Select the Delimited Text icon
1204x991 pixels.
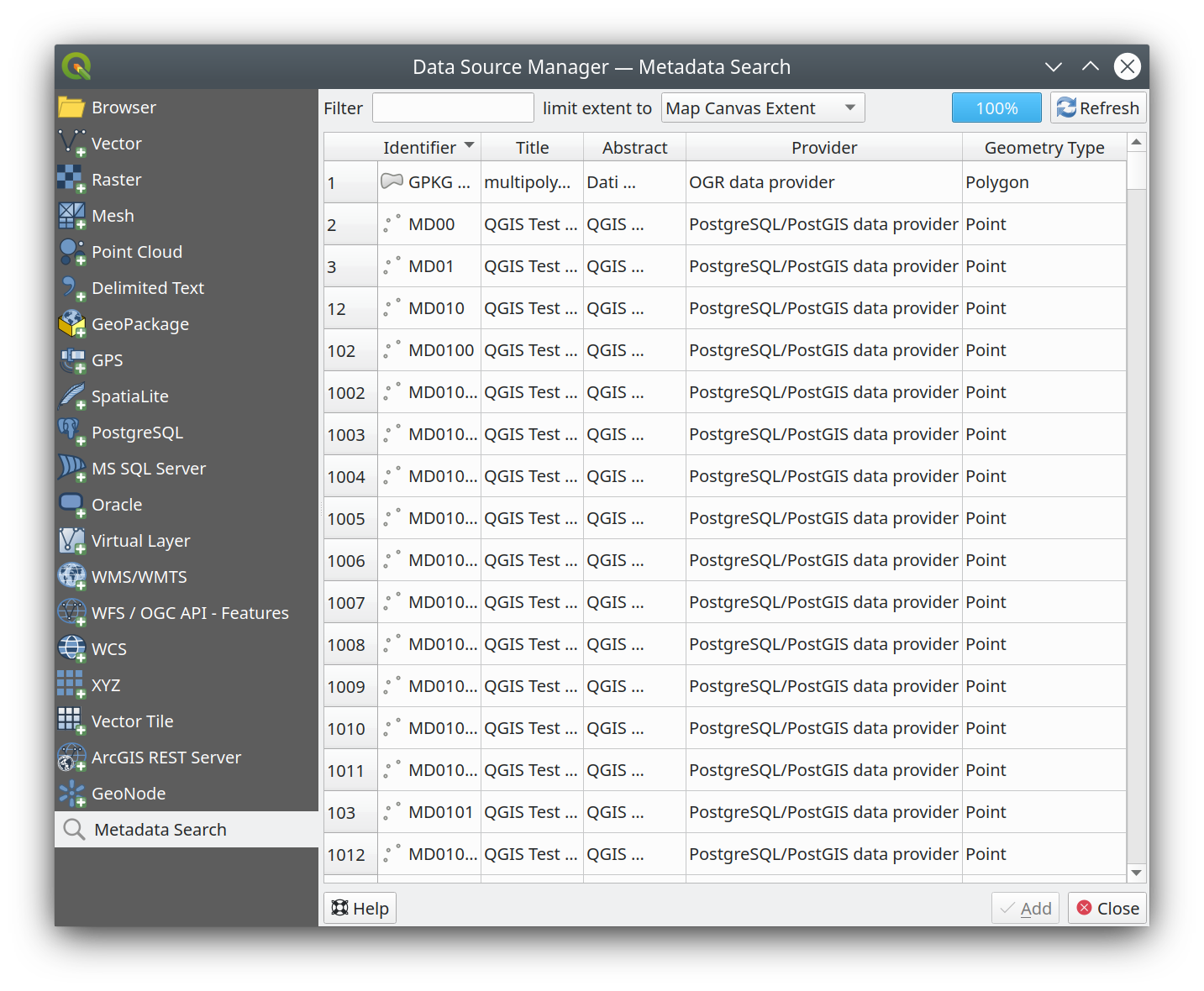[72, 287]
